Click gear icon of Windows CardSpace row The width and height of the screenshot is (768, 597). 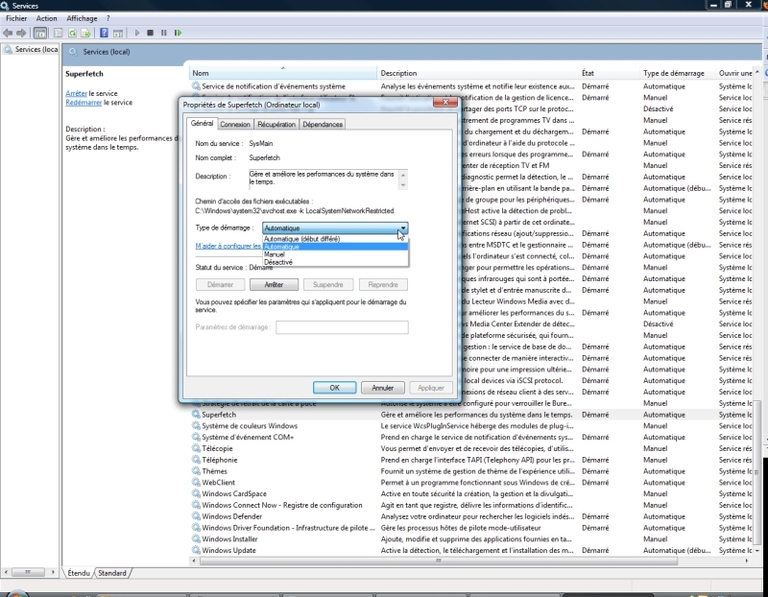tap(196, 494)
